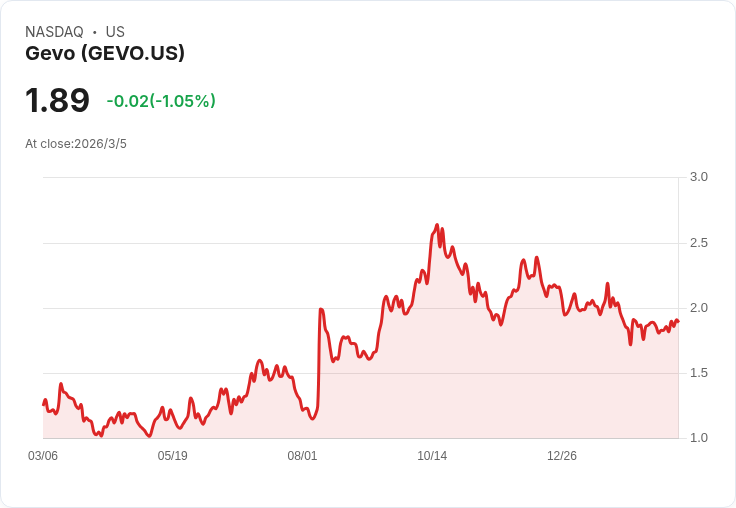The image size is (736, 508).
Task: Click the rightmost end of the price line
Action: click(x=677, y=322)
